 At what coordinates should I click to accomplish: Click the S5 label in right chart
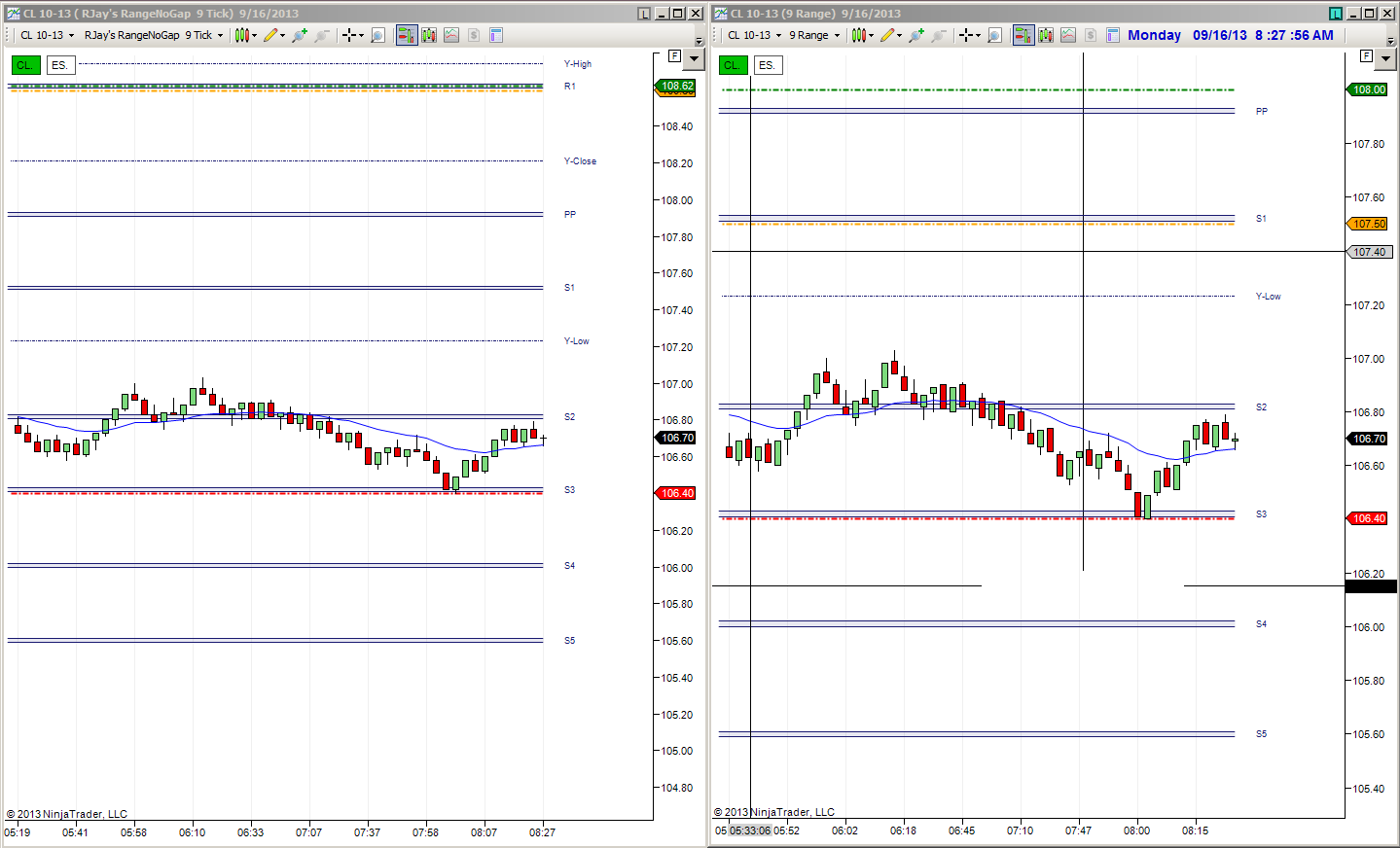1261,734
